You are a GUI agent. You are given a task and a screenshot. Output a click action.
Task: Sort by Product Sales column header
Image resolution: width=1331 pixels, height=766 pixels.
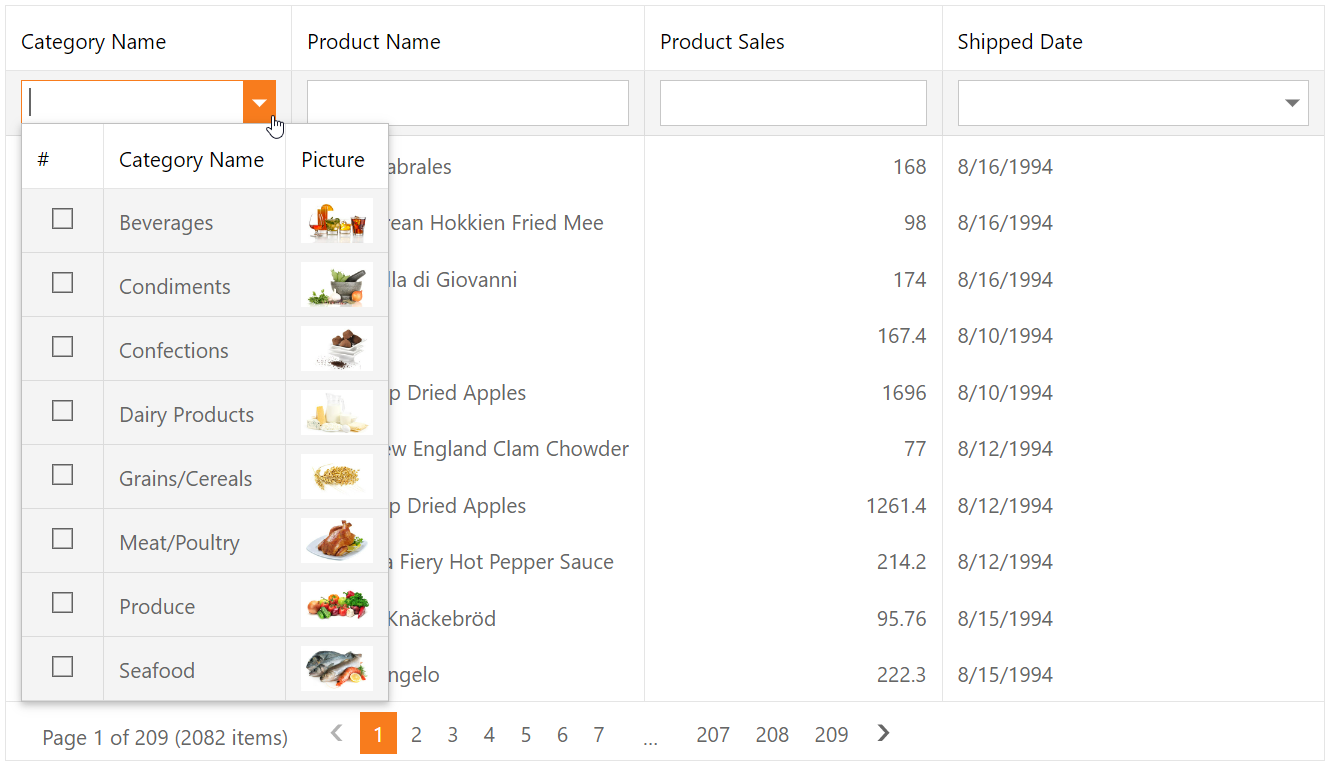click(x=722, y=42)
